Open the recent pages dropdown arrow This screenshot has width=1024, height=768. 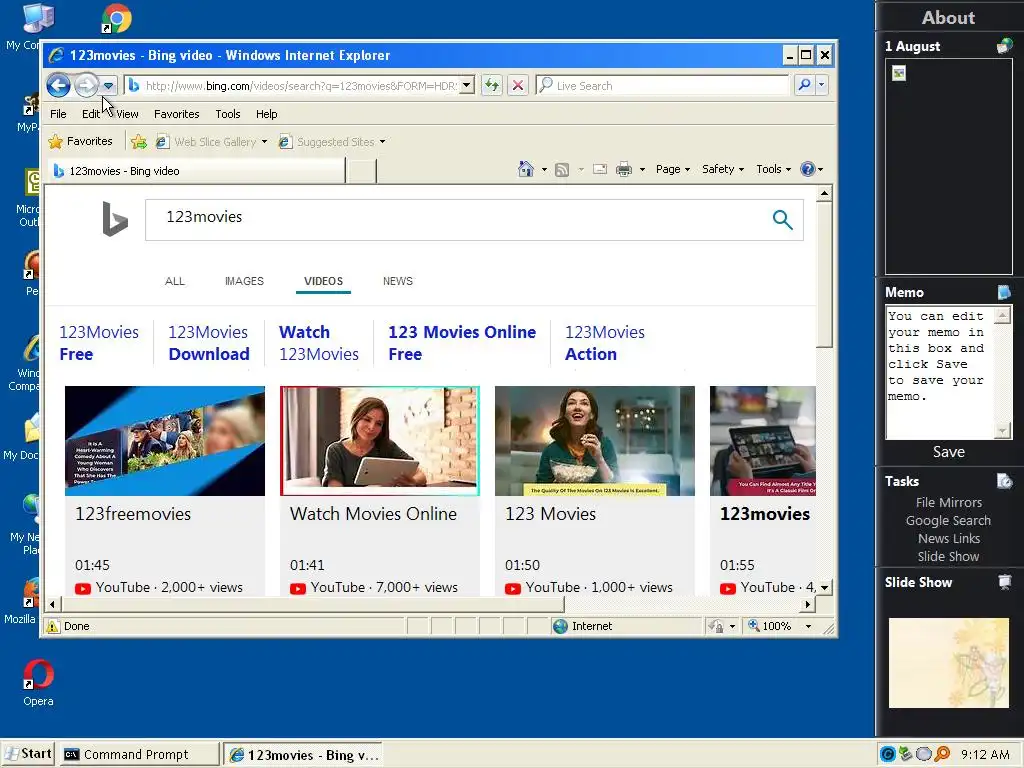[108, 86]
